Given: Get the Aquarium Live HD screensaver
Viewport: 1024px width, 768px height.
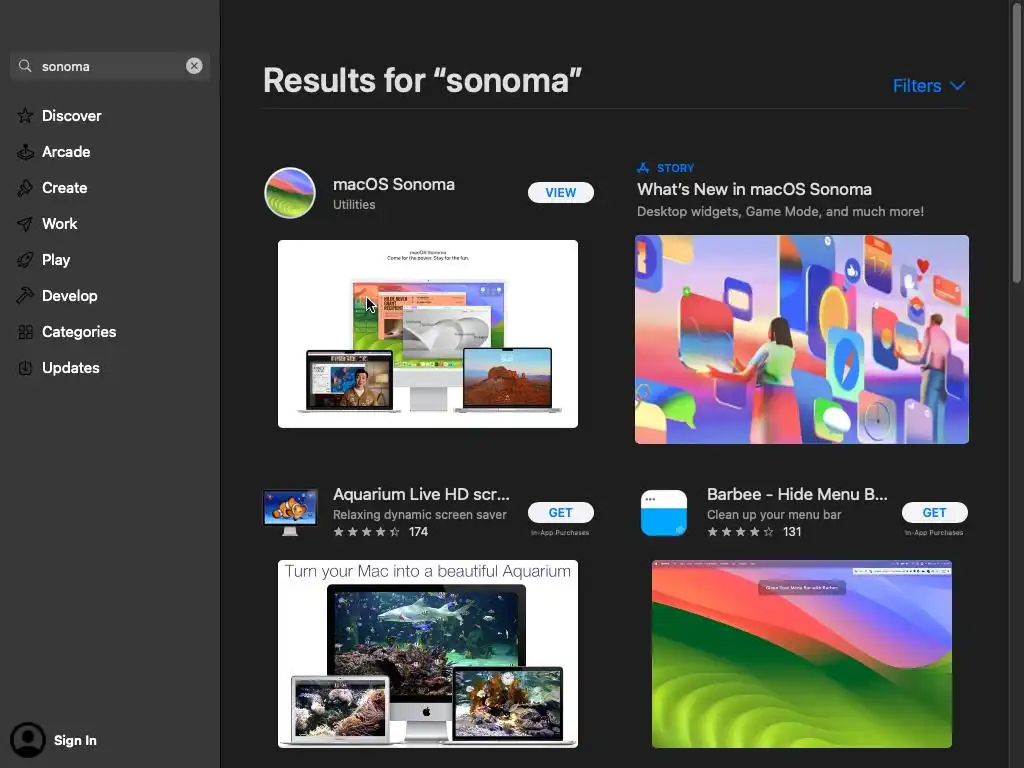Looking at the screenshot, I should click(x=561, y=513).
